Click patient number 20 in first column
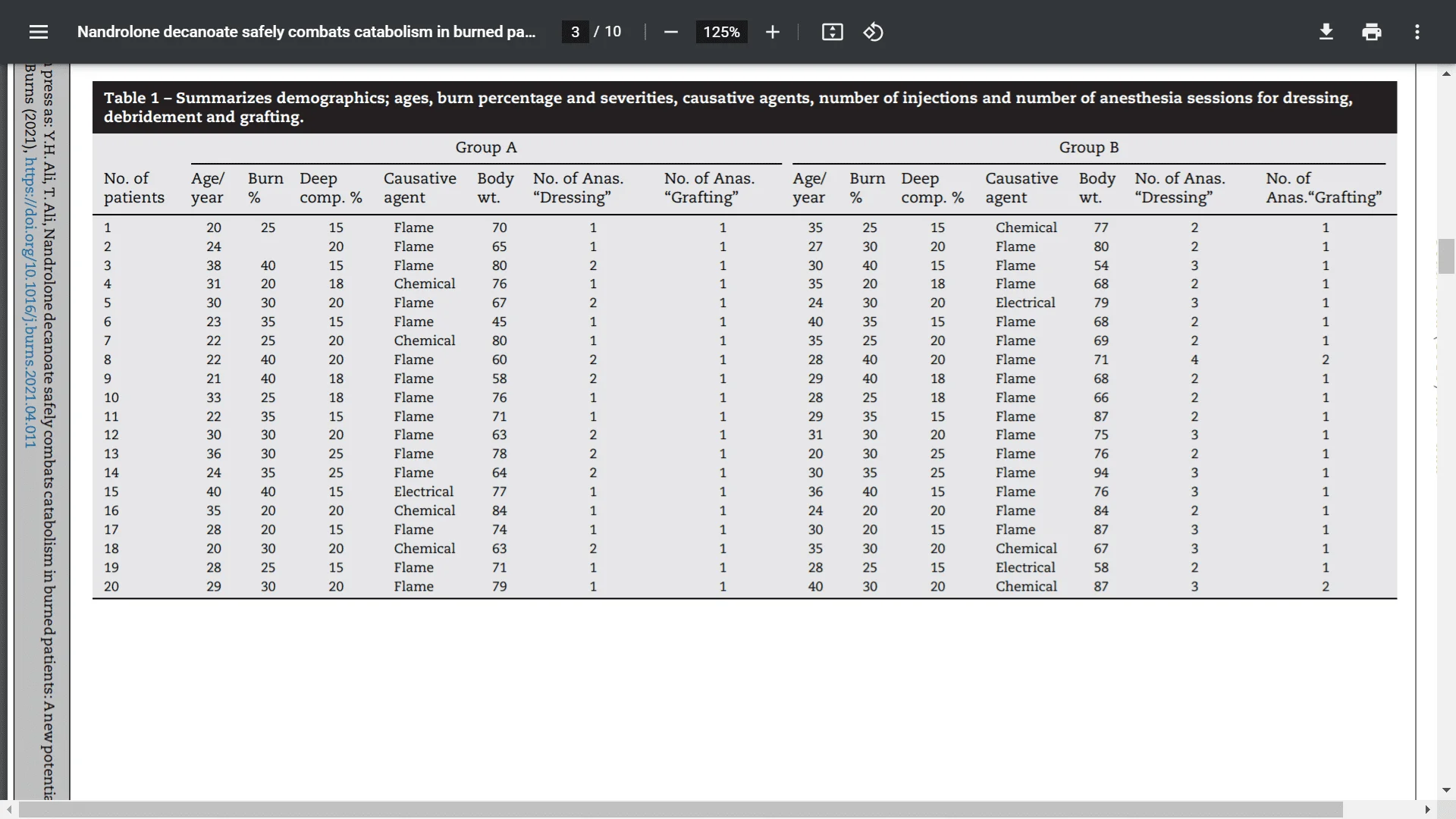This screenshot has width=1456, height=819. (x=111, y=586)
